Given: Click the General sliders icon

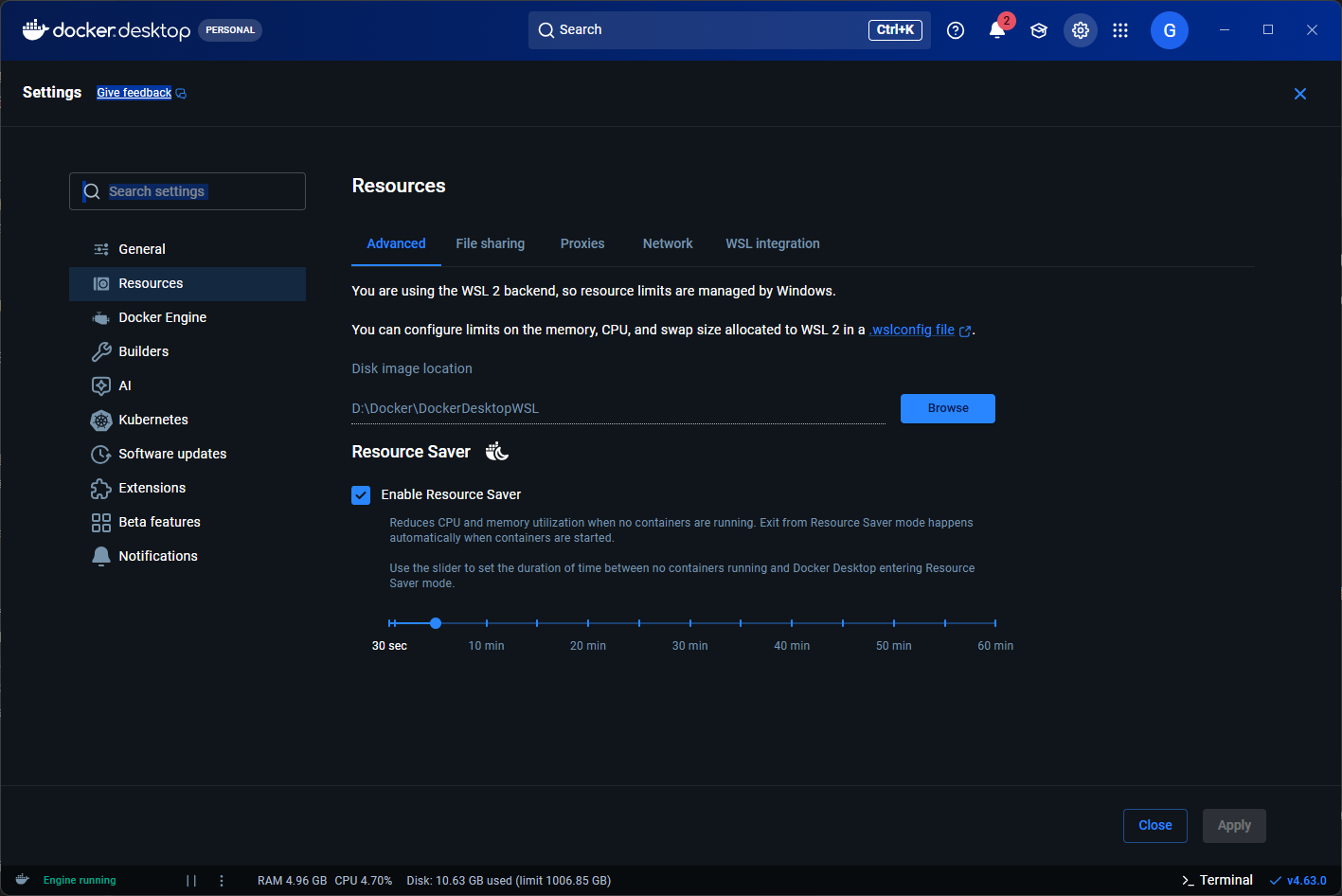Looking at the screenshot, I should click(101, 249).
